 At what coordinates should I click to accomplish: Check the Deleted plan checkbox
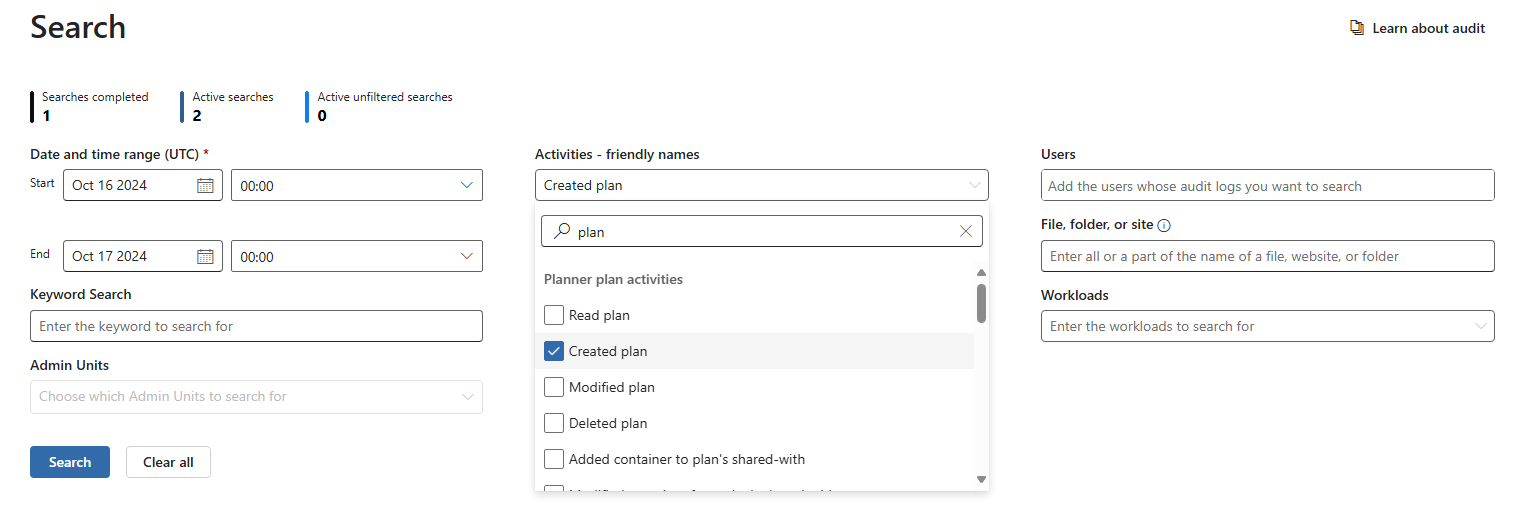[x=554, y=423]
